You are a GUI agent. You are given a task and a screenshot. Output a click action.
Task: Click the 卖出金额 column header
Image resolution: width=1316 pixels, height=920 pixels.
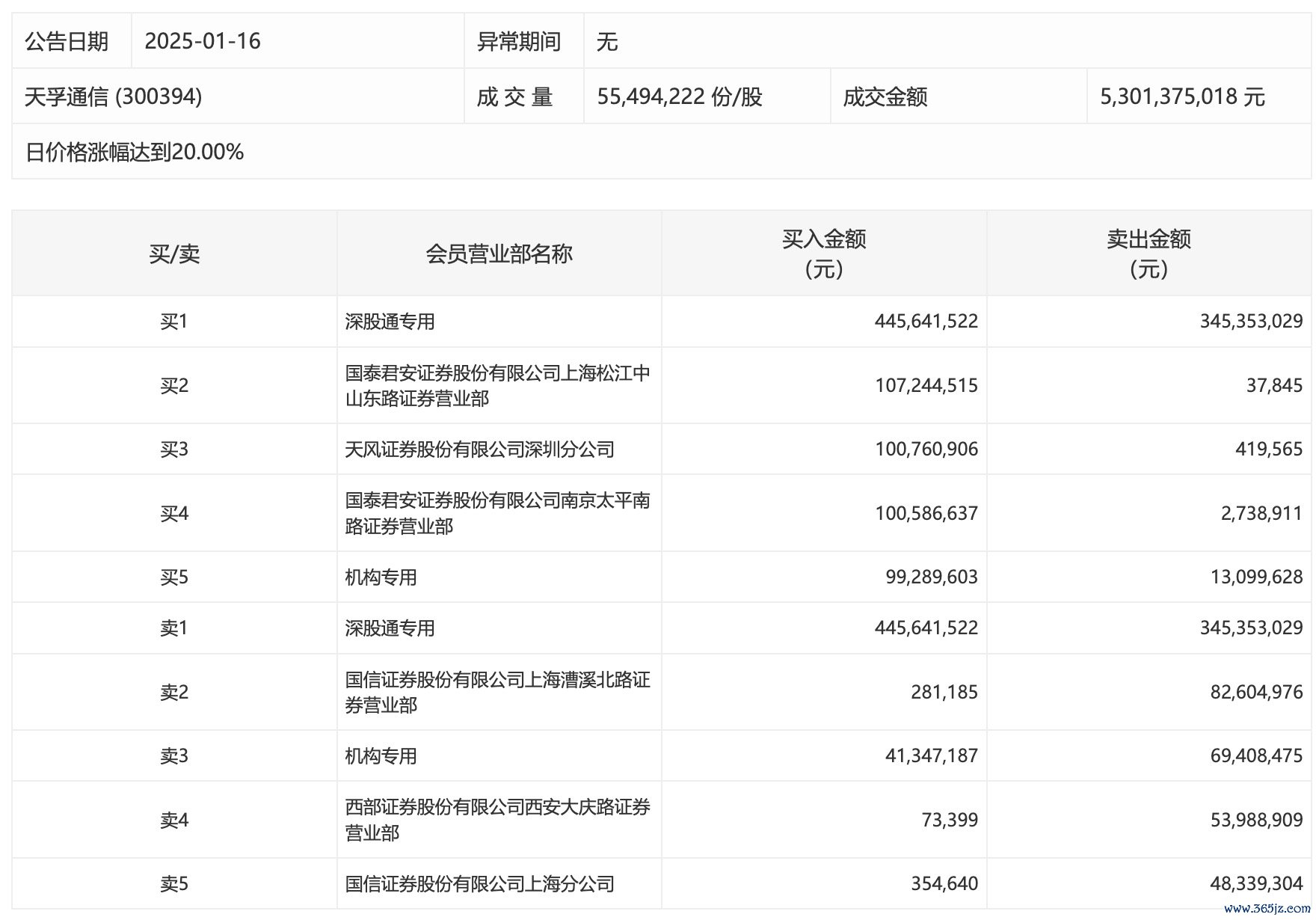pyautogui.click(x=1149, y=254)
